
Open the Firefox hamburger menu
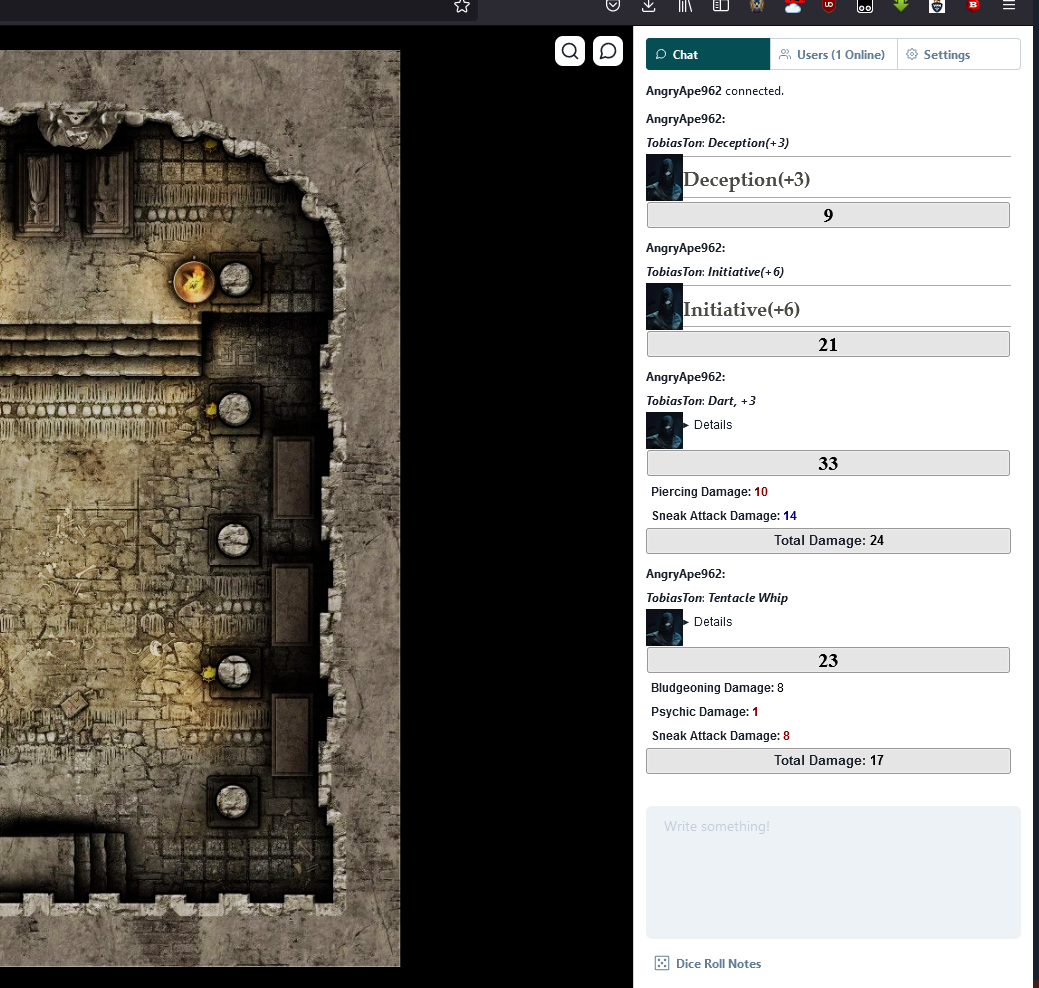click(x=1009, y=7)
